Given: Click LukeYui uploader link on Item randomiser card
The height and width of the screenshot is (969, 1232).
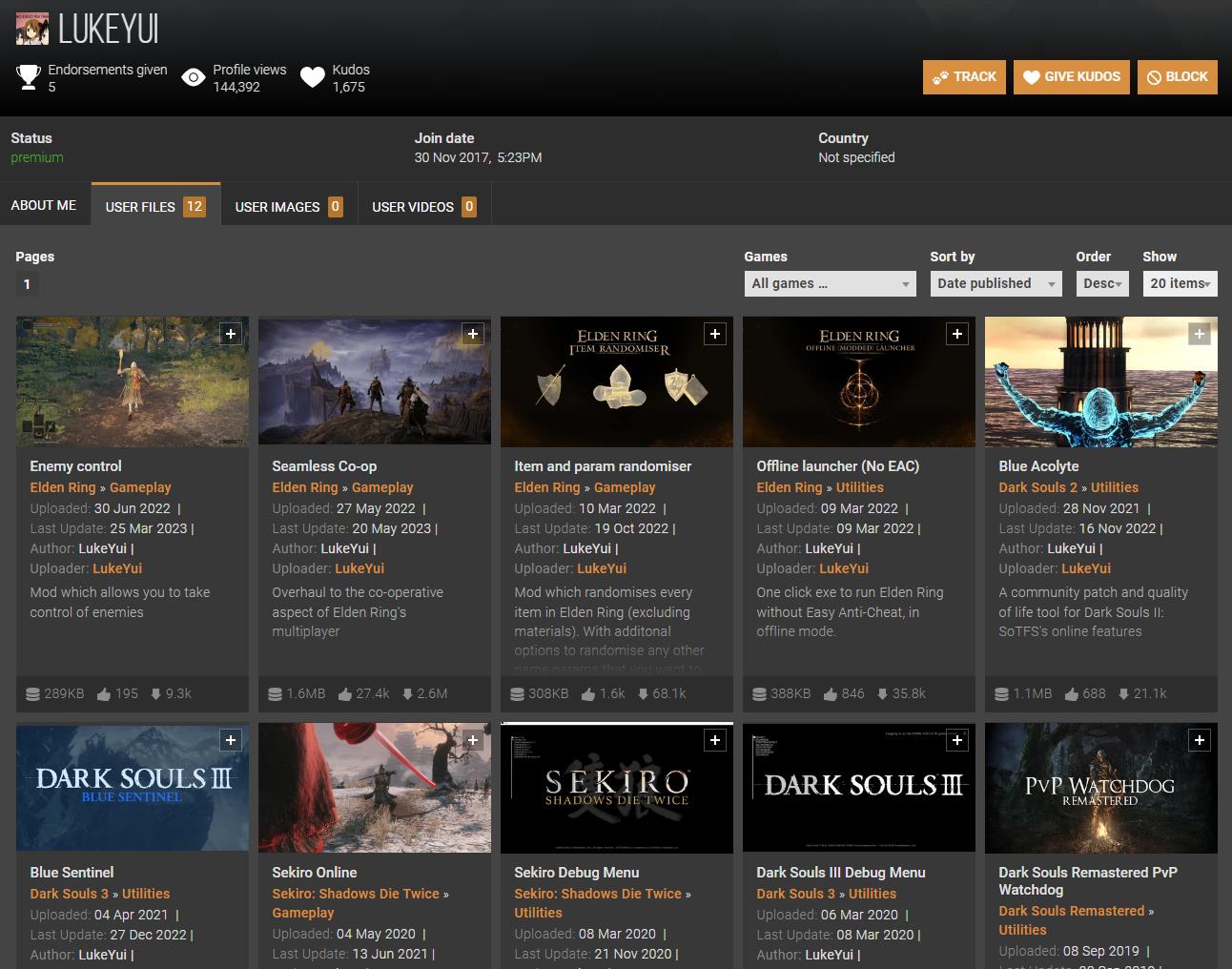Looking at the screenshot, I should point(602,568).
